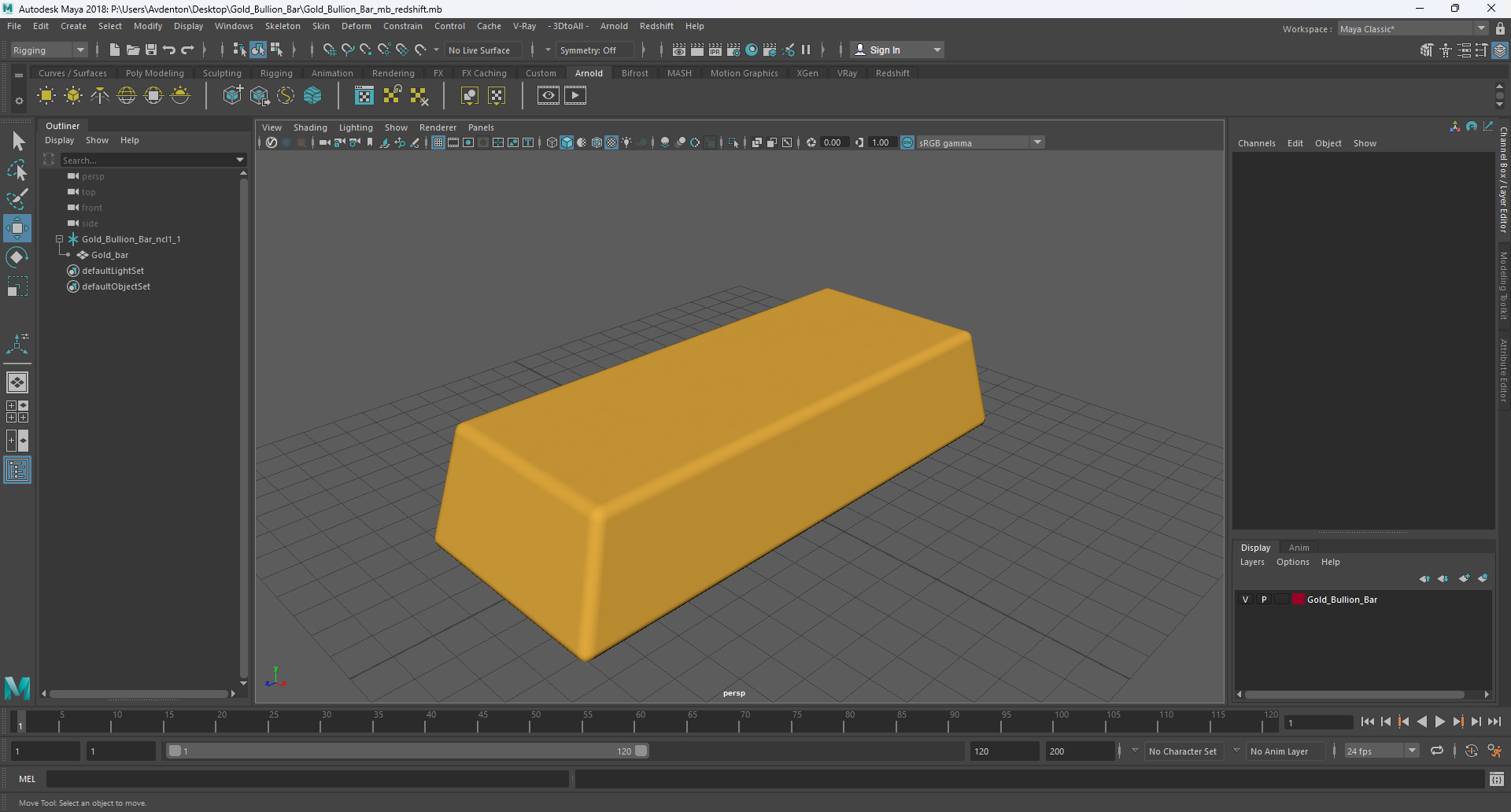Viewport: 1511px width, 812px height.
Task: Click Arnold Physical Sky shelf icon
Action: tap(180, 96)
